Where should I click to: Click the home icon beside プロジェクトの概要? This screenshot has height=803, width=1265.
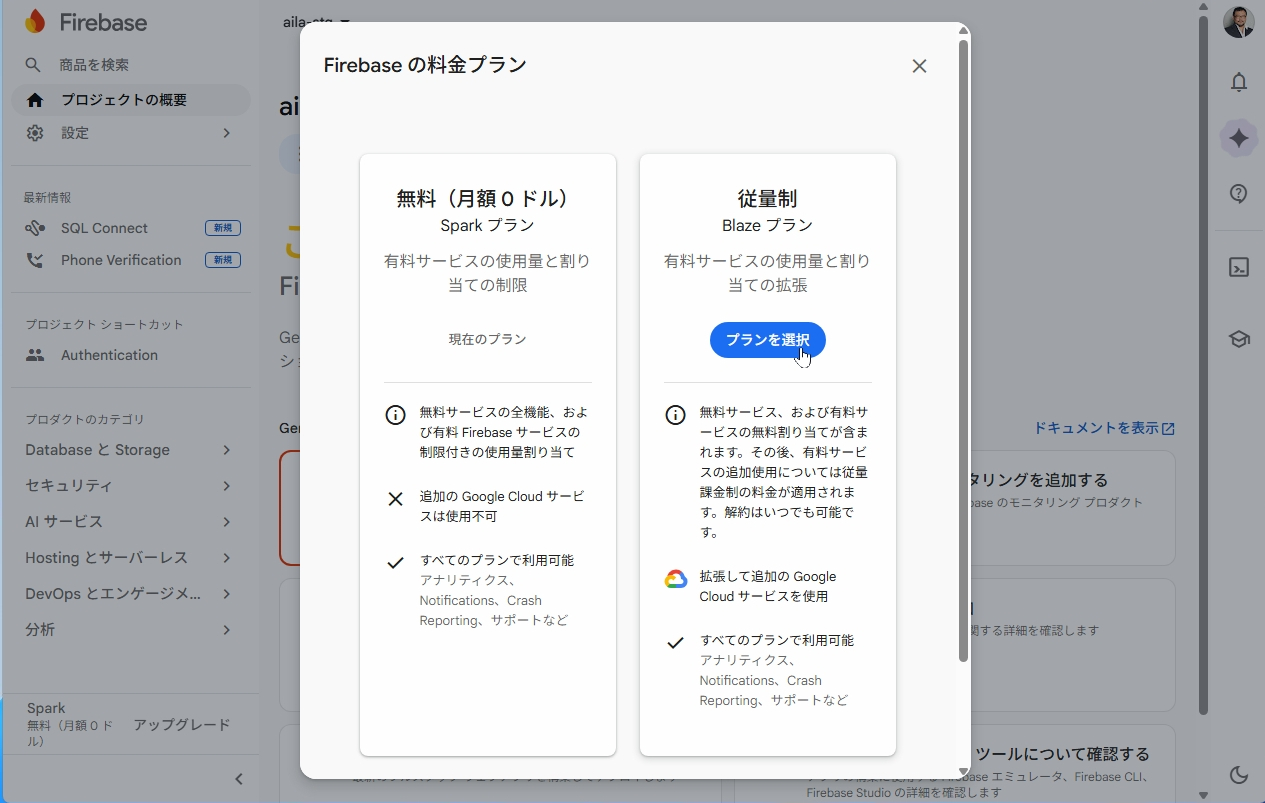tap(35, 100)
